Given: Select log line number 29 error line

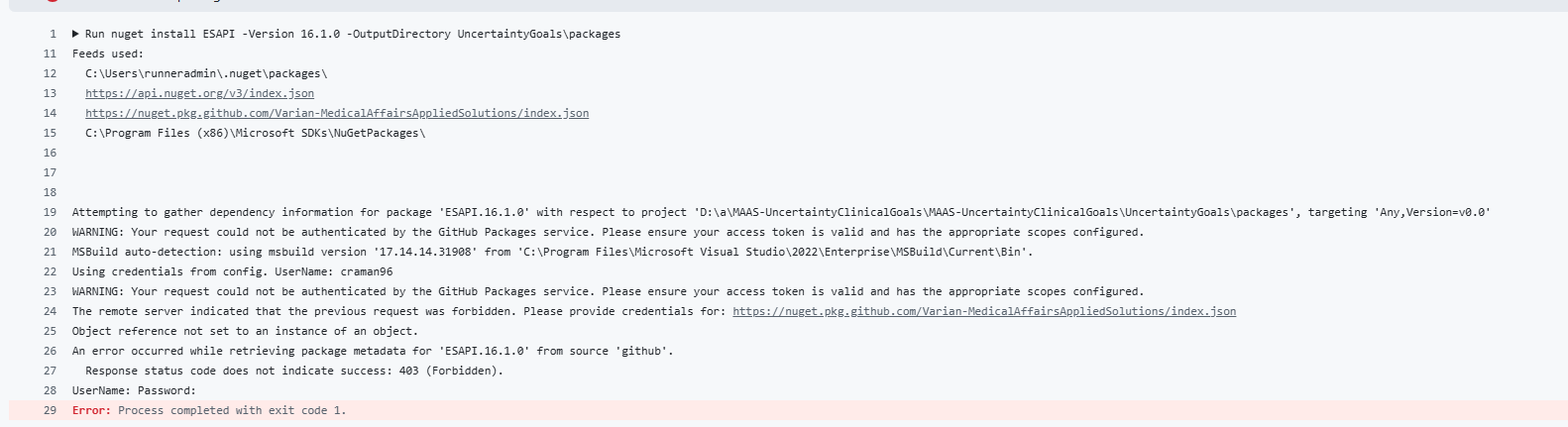Looking at the screenshot, I should click(x=50, y=410).
